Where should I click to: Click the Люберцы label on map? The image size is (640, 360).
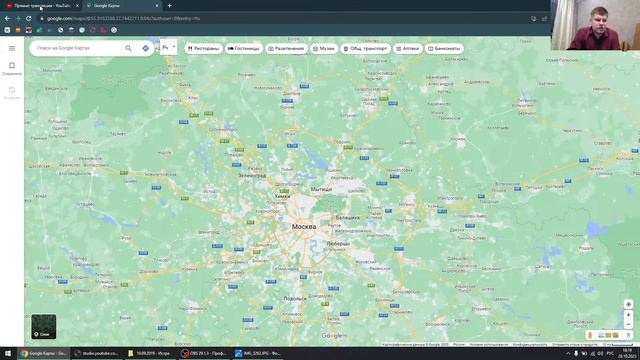tap(338, 243)
